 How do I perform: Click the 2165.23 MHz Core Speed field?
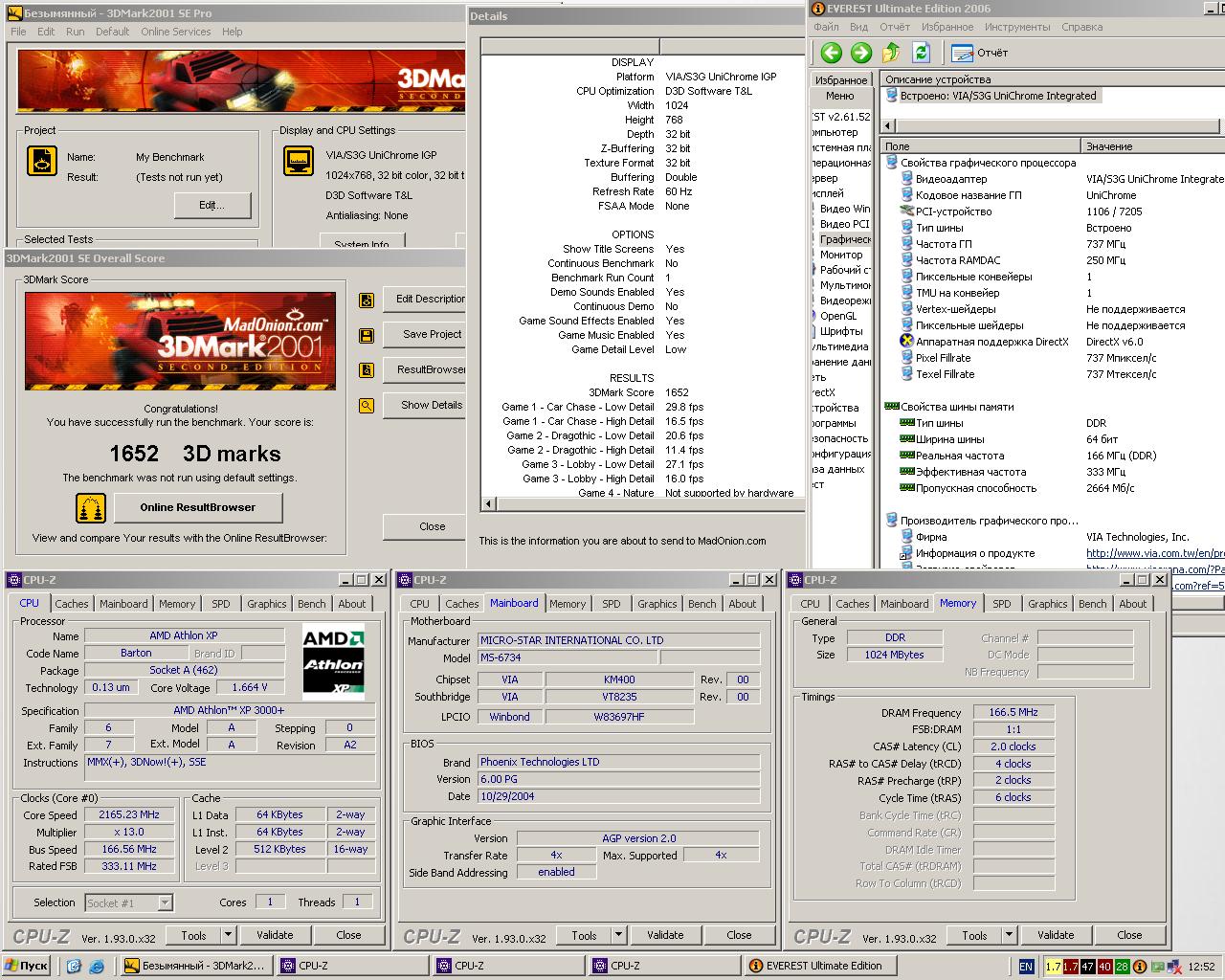click(129, 814)
